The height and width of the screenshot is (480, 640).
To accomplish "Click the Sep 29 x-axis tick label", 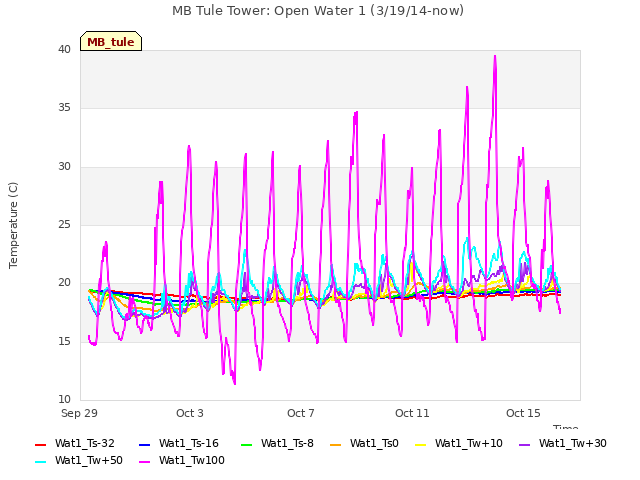I will [79, 413].
